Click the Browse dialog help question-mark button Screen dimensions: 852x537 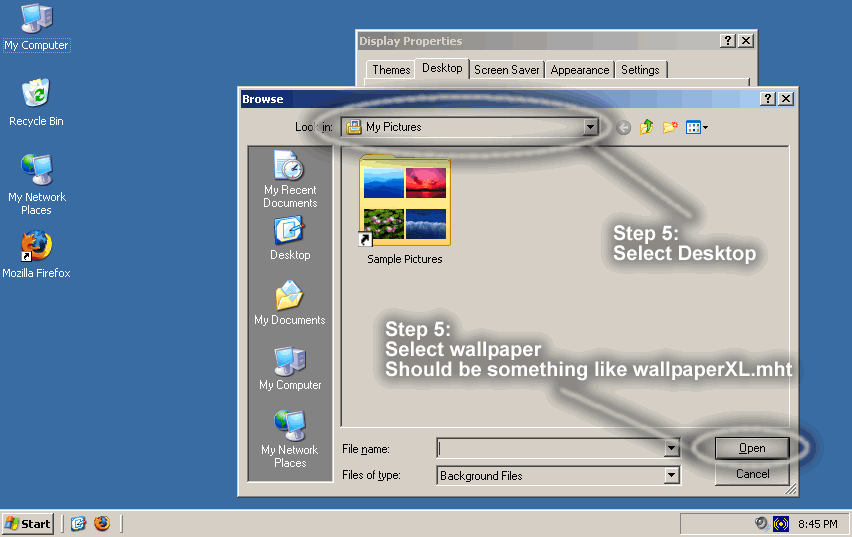(768, 99)
